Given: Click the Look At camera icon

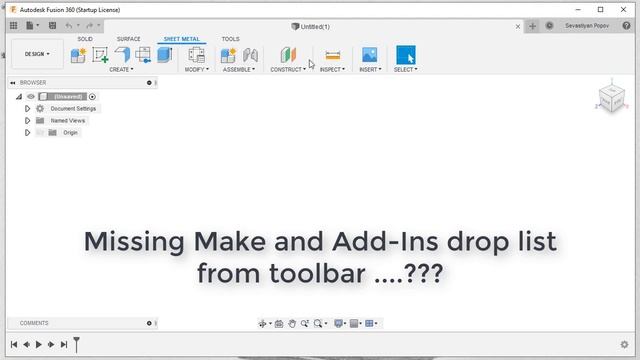Looking at the screenshot, I should pyautogui.click(x=279, y=324).
